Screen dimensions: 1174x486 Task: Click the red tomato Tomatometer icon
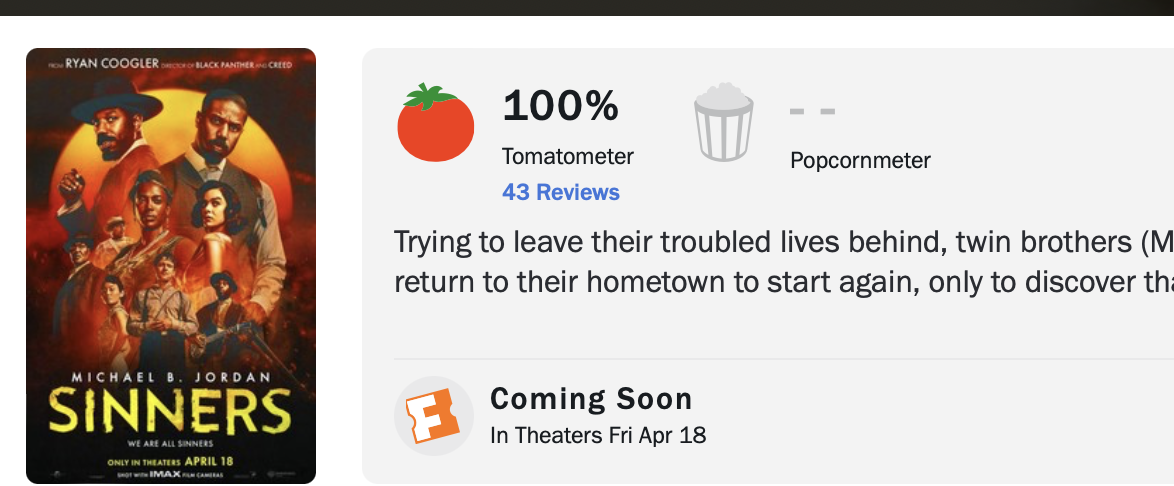click(435, 123)
